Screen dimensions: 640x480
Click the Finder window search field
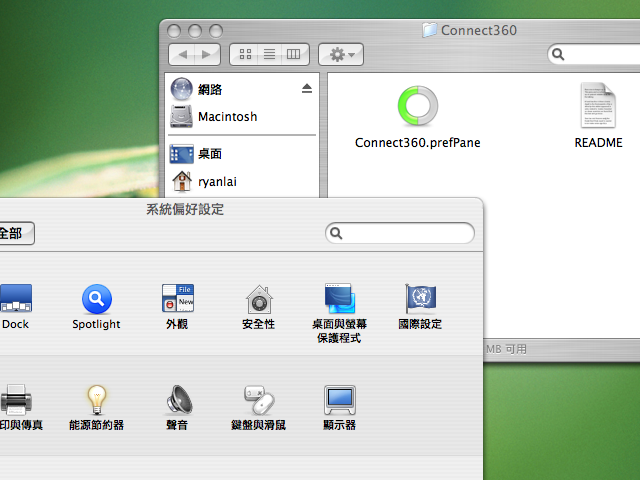pos(594,54)
